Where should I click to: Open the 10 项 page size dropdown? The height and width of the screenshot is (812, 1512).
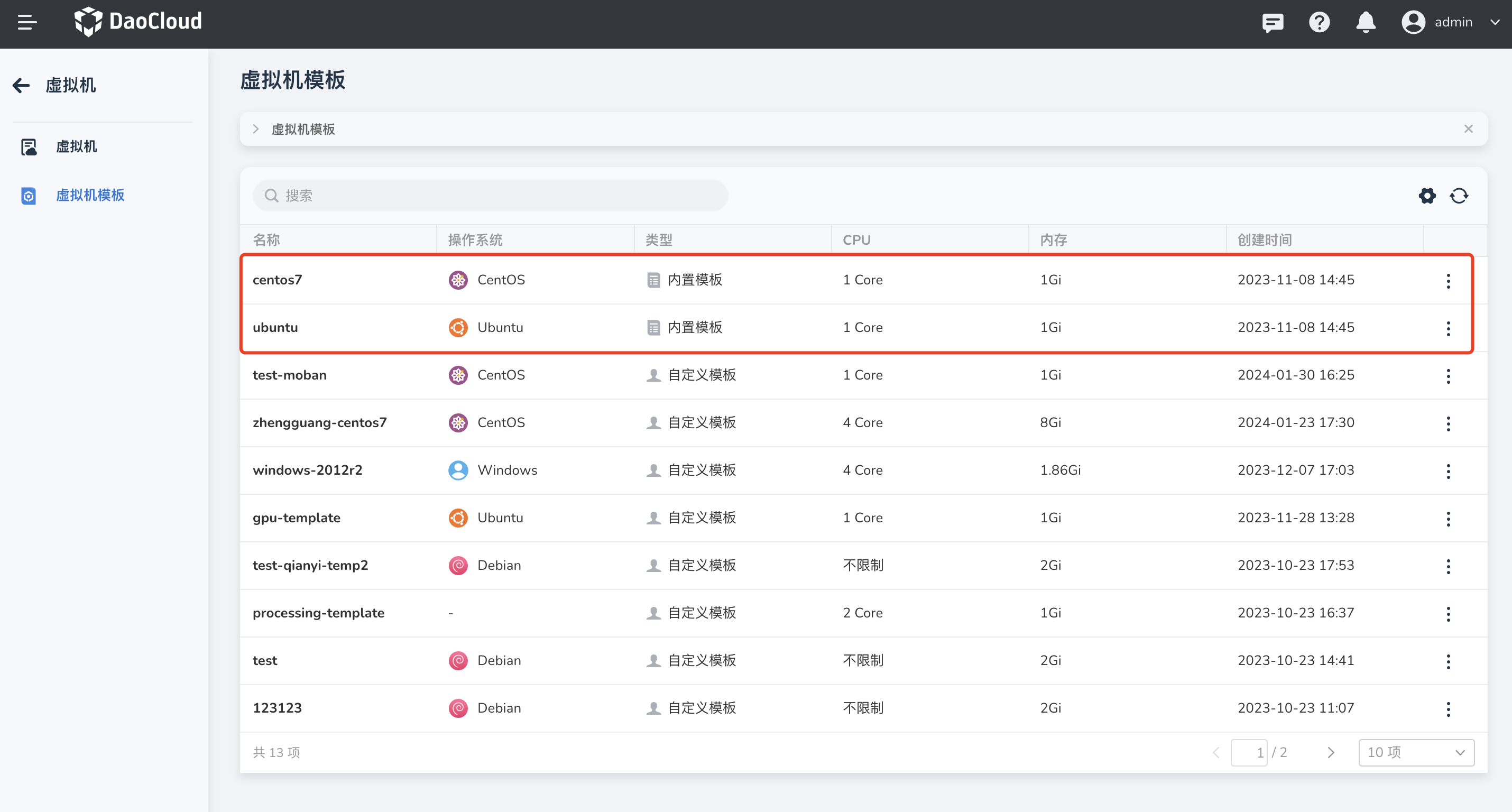click(x=1416, y=752)
